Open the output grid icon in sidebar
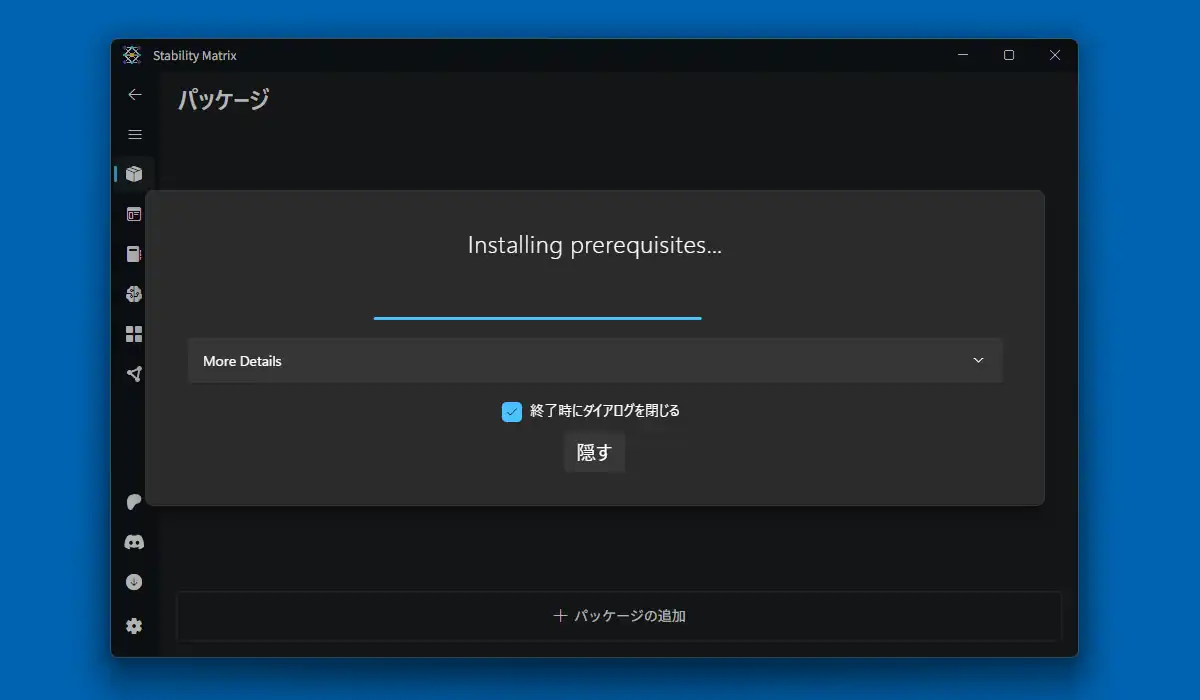 (134, 334)
